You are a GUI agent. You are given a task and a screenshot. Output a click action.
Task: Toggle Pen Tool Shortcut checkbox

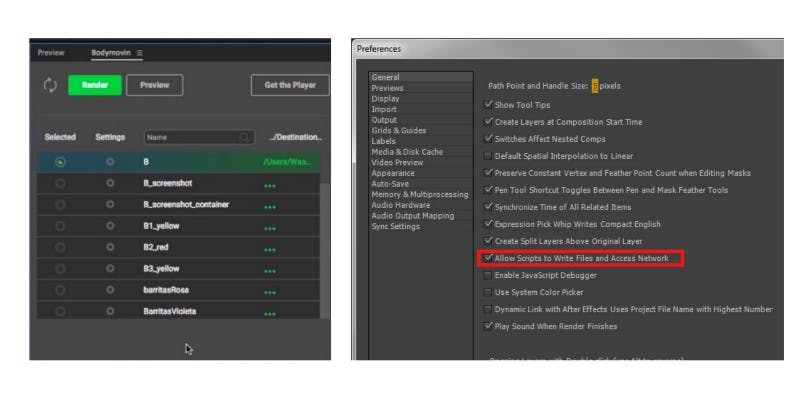pyautogui.click(x=488, y=190)
